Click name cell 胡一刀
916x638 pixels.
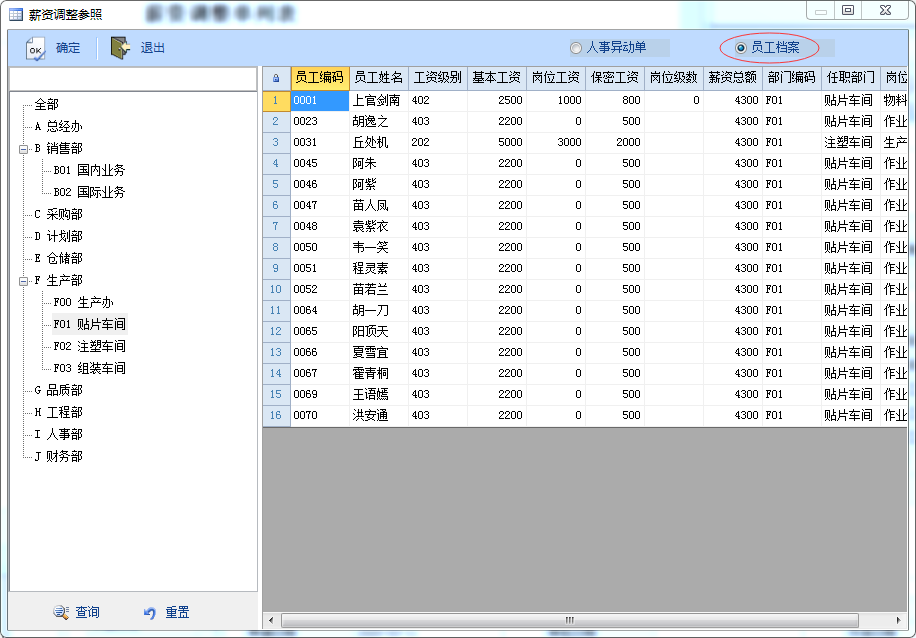379,311
